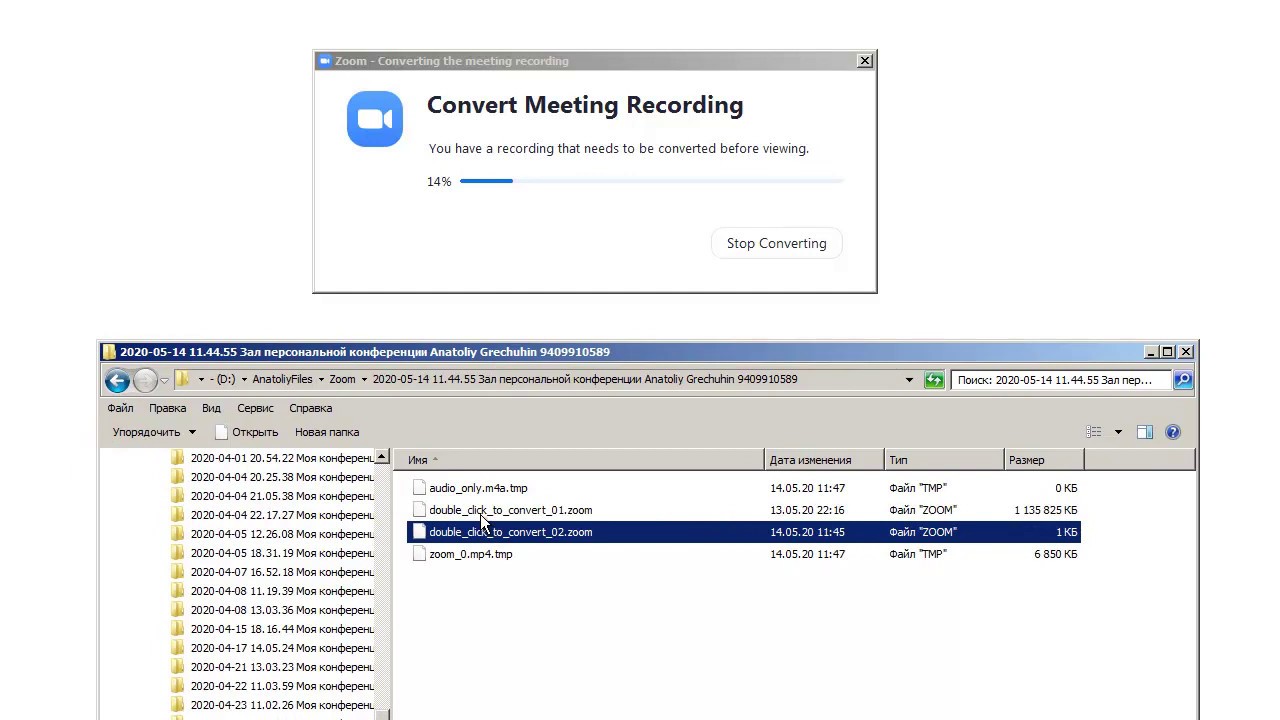Open the Вид menu
Screen dimensions: 1280x720
click(x=211, y=408)
